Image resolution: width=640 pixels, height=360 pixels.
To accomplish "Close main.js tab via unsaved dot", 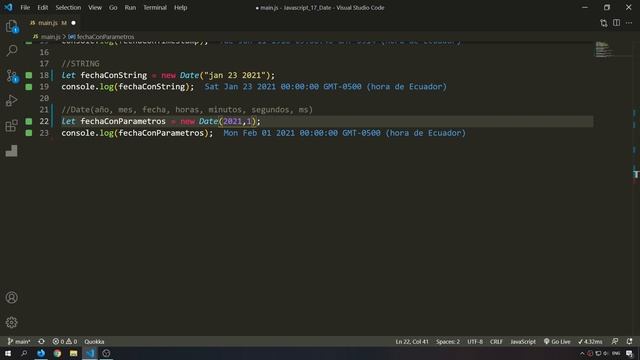I will (x=73, y=23).
